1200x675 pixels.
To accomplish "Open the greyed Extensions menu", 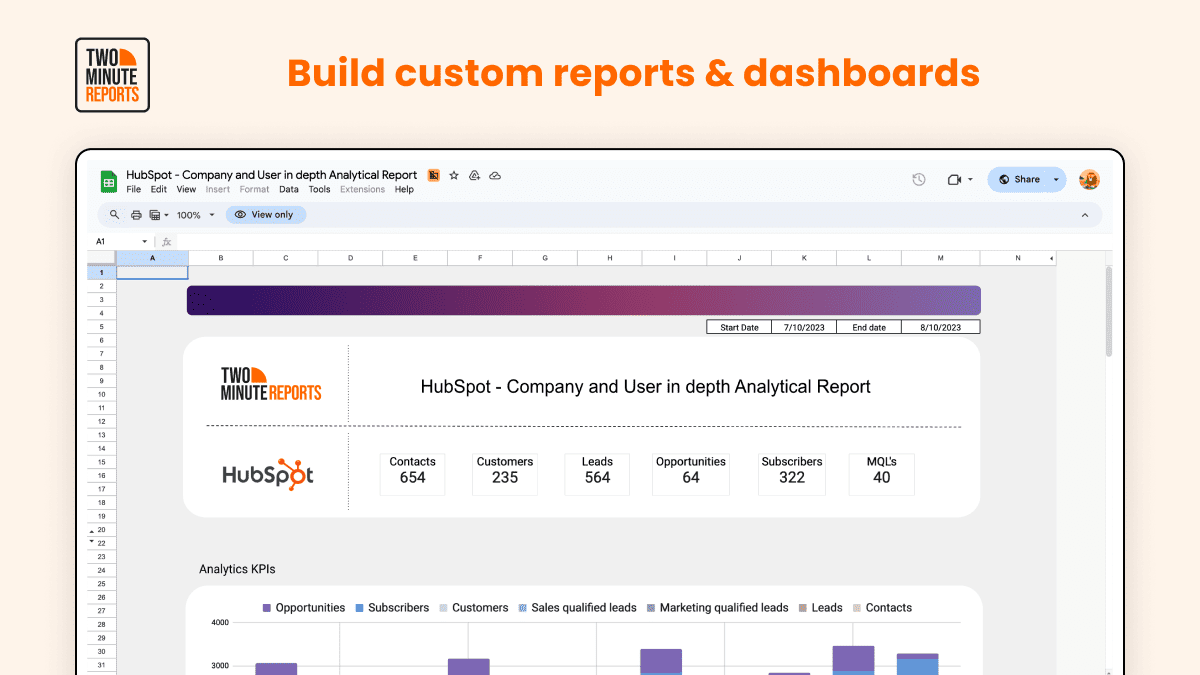I will [x=362, y=189].
